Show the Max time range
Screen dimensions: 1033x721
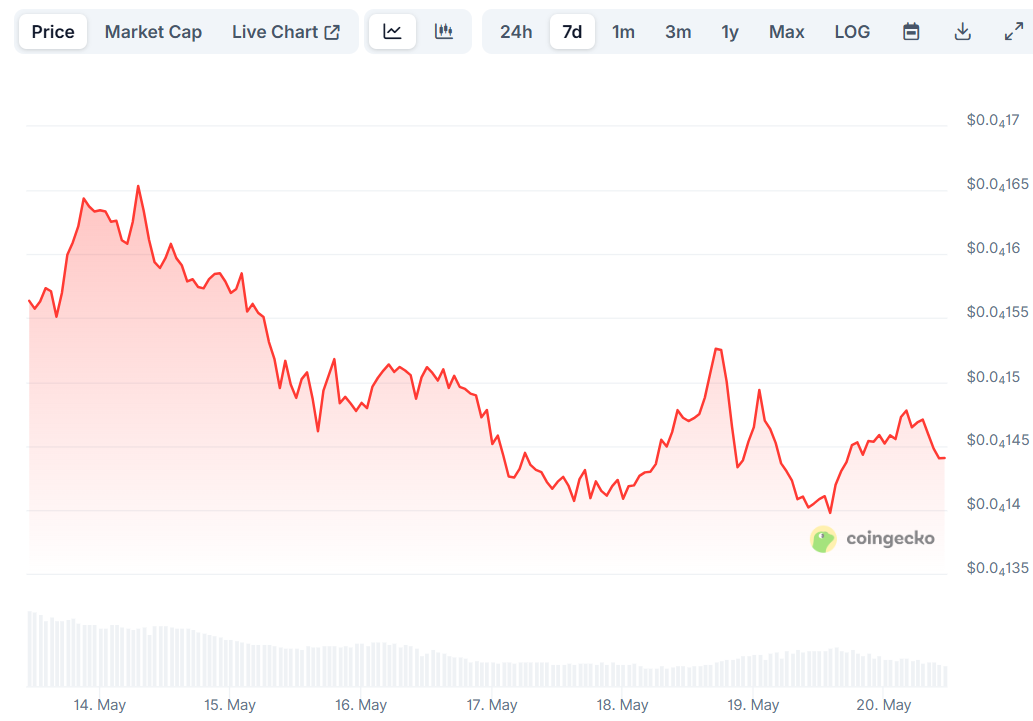(787, 32)
